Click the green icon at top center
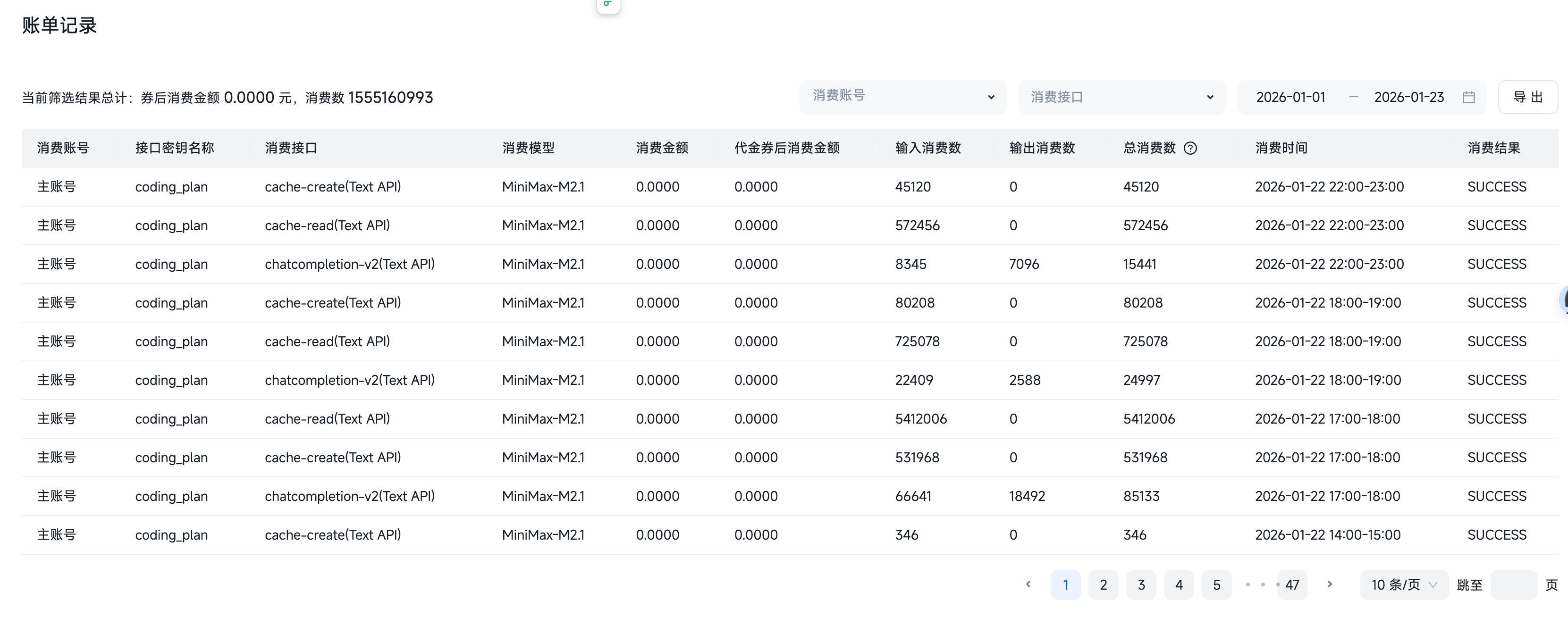This screenshot has height=617, width=1568. (x=607, y=5)
